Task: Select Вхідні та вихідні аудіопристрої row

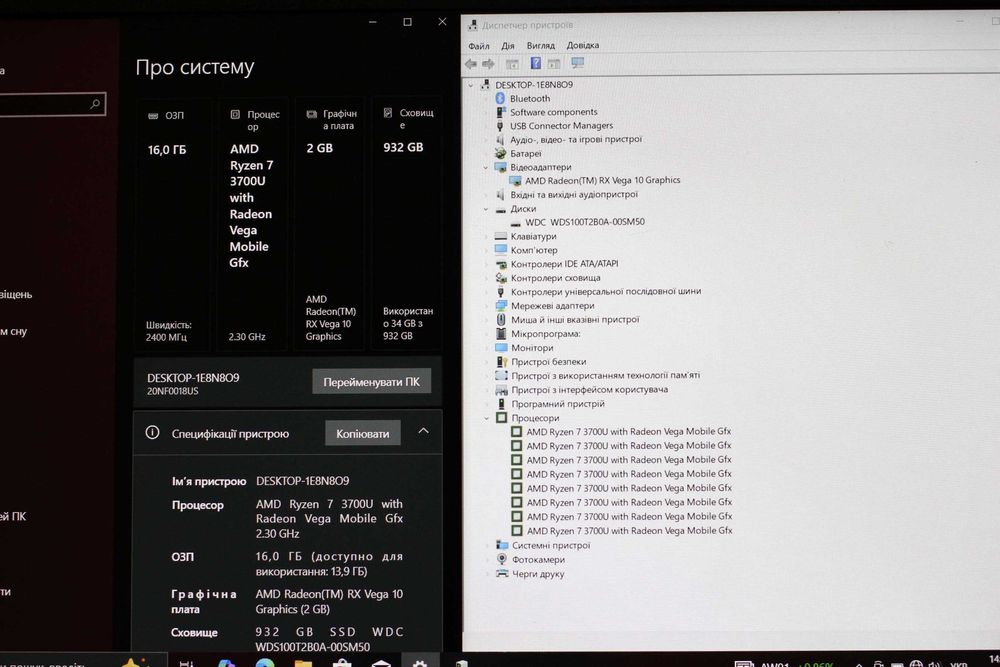Action: pyautogui.click(x=574, y=194)
